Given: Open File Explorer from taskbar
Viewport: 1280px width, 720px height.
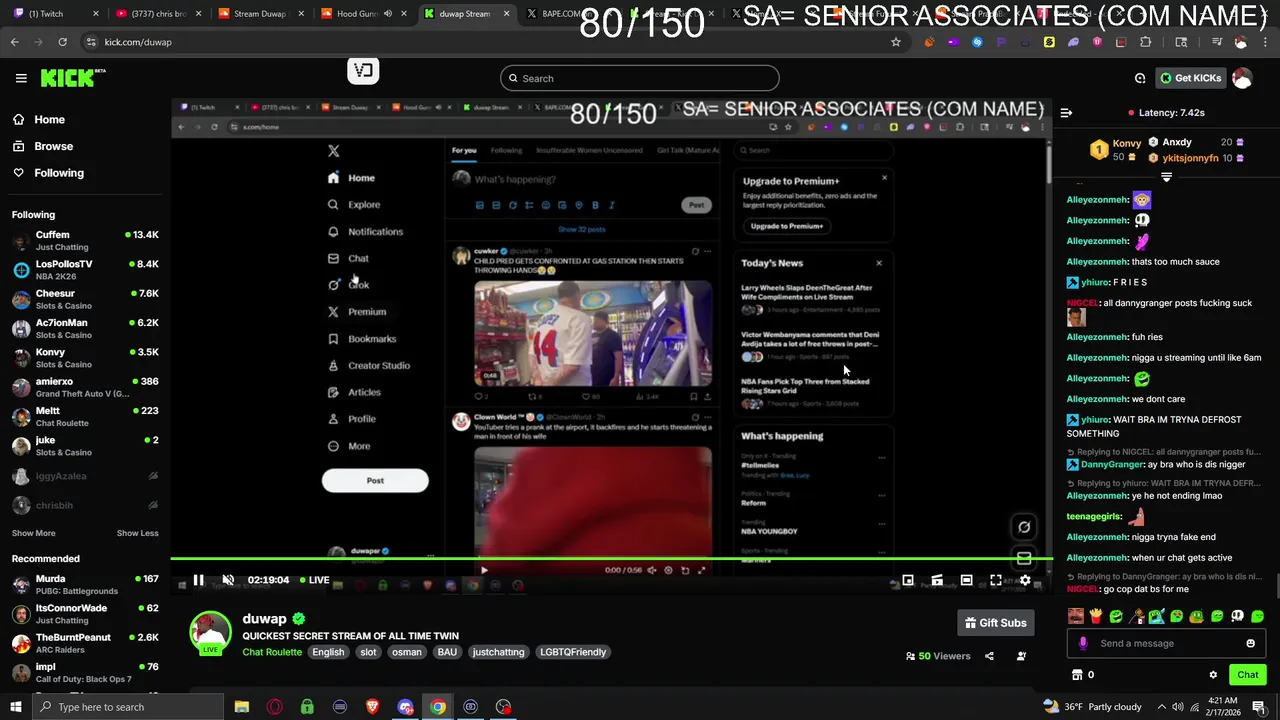Looking at the screenshot, I should [x=242, y=707].
